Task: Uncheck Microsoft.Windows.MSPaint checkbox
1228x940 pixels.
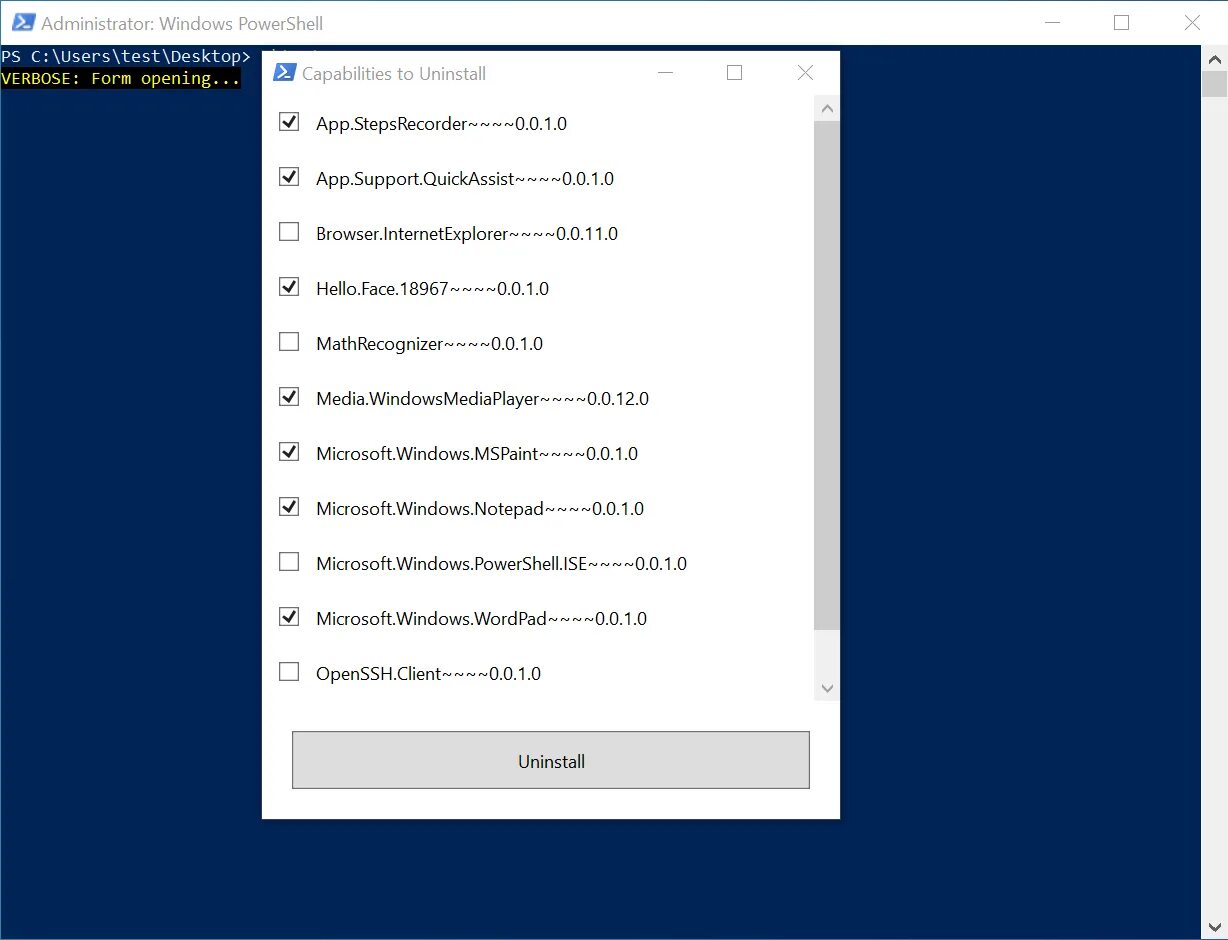Action: coord(289,452)
